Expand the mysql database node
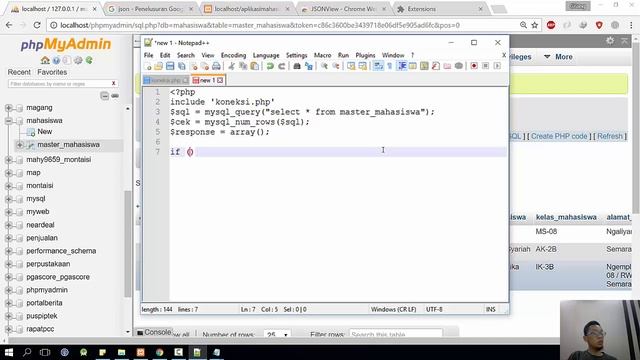The width and height of the screenshot is (640, 360). tap(9, 199)
